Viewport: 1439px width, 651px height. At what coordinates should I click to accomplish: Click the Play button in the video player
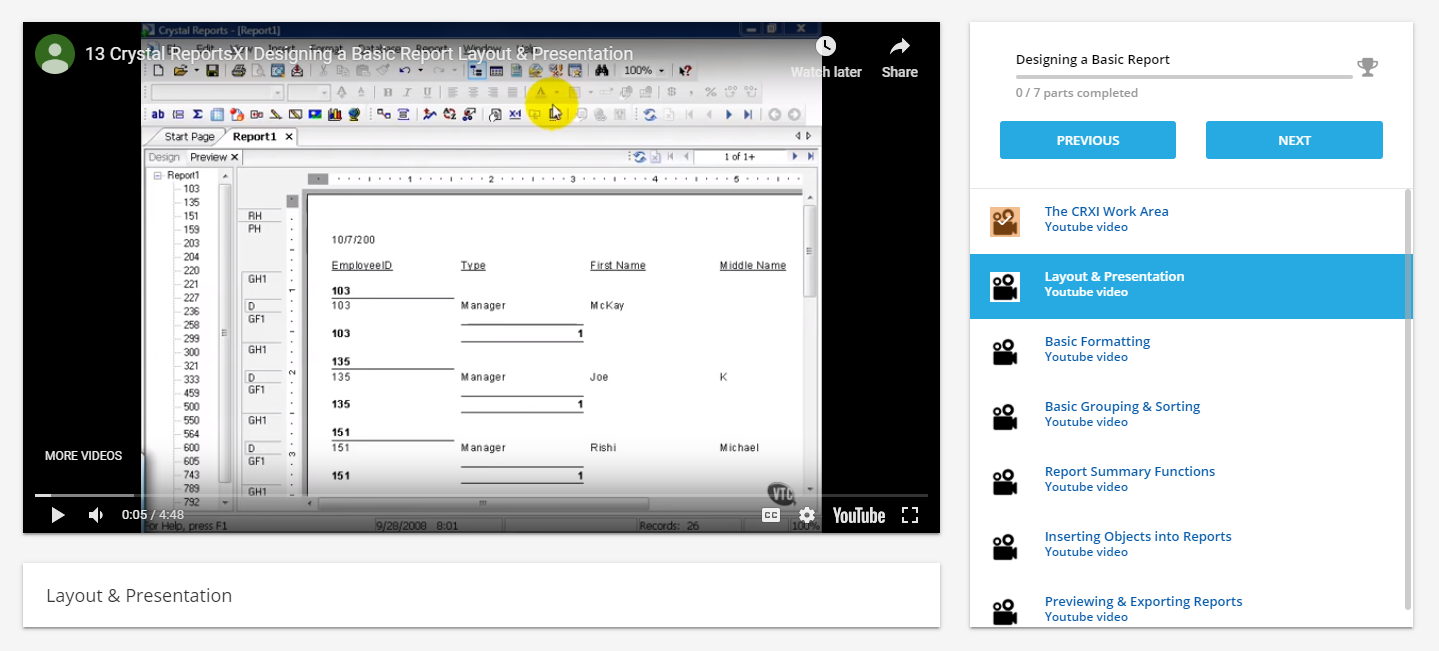pyautogui.click(x=58, y=515)
